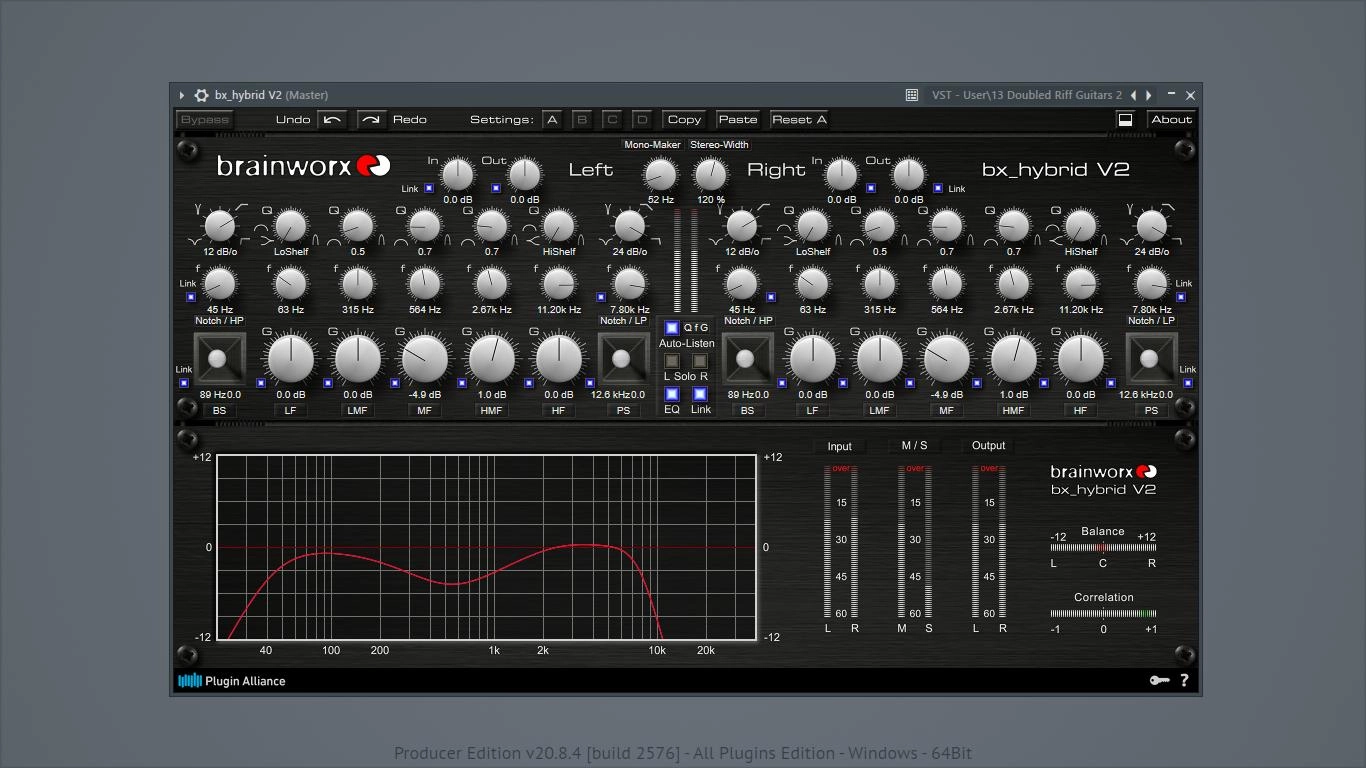
Task: Click the Undo arrow button
Action: click(332, 120)
